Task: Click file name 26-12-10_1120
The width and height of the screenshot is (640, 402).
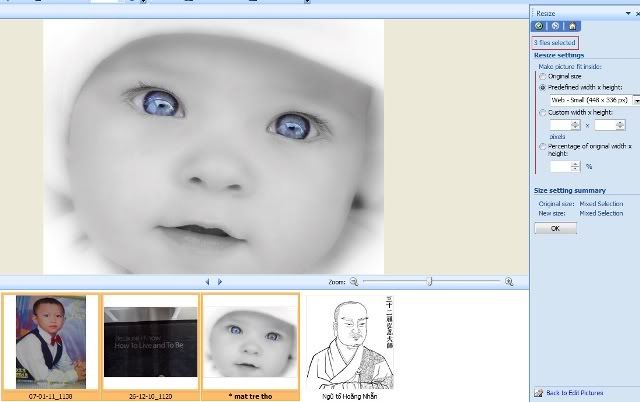Action: 150,396
